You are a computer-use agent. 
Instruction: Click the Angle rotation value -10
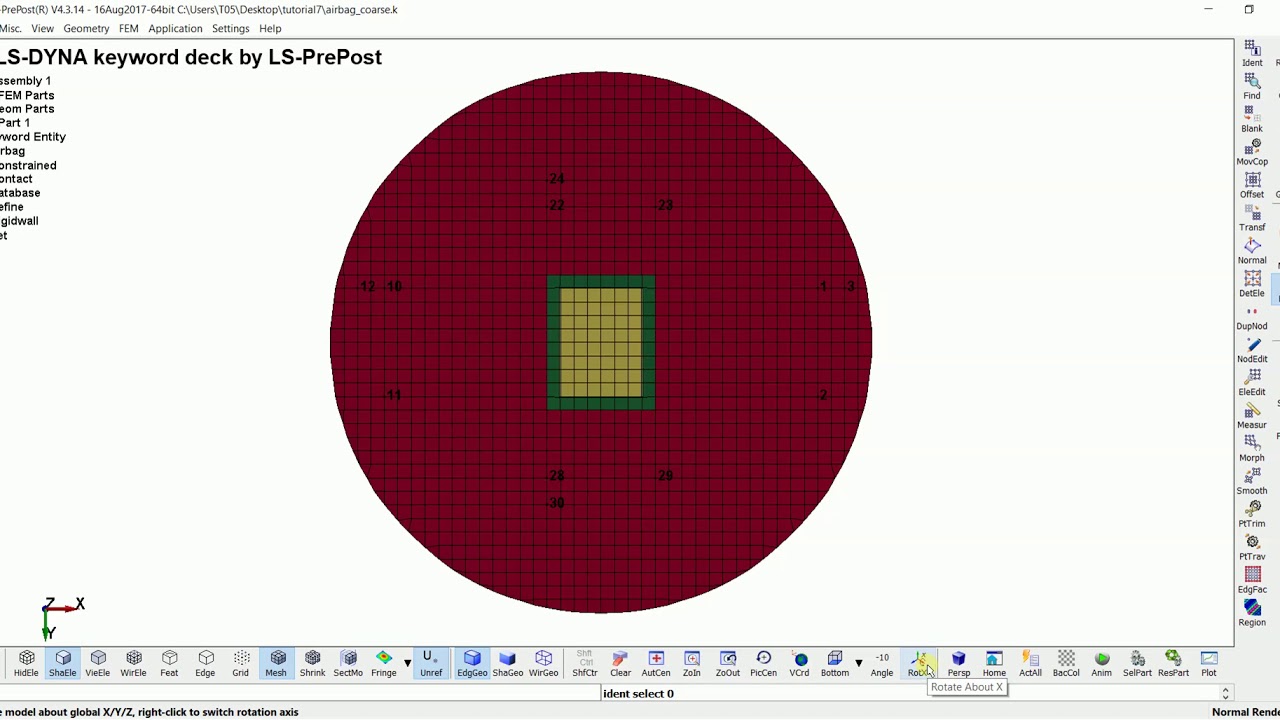click(x=882, y=663)
